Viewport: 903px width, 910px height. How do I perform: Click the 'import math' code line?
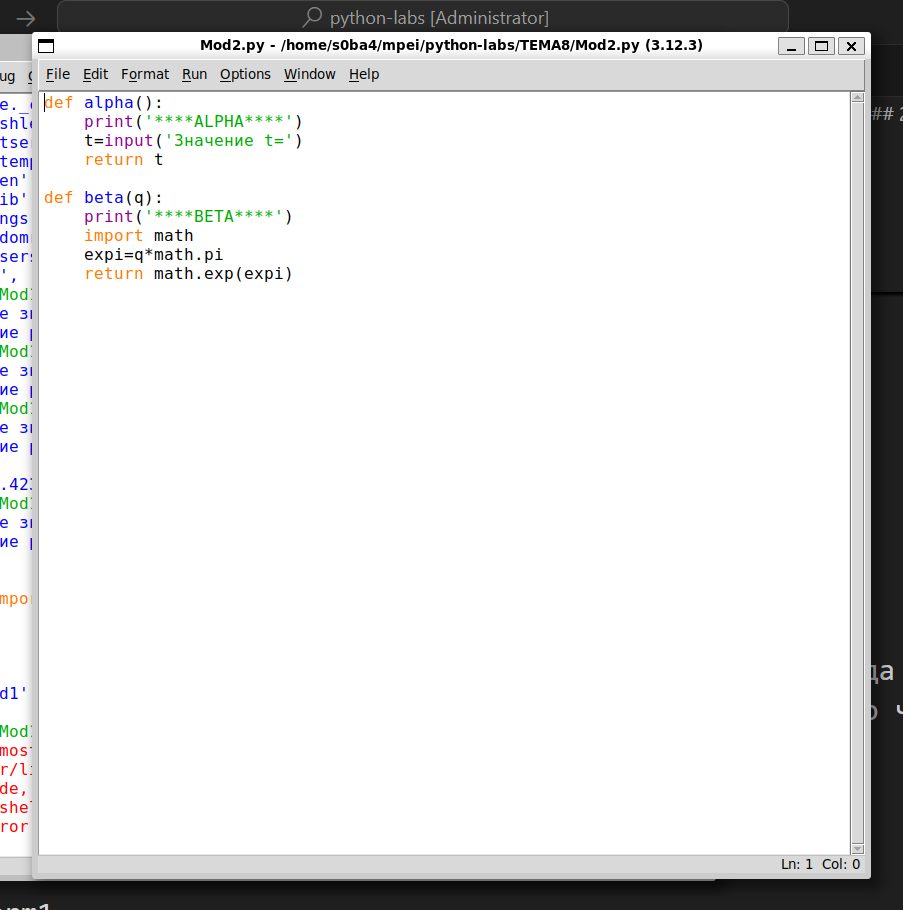tap(139, 236)
